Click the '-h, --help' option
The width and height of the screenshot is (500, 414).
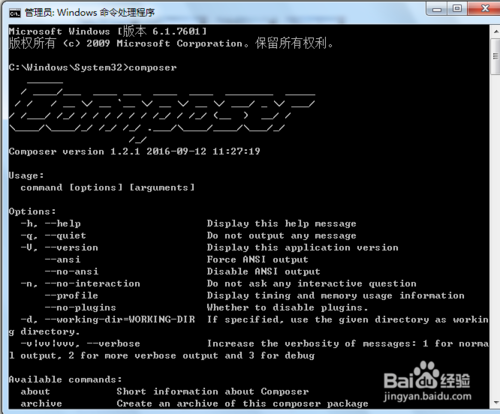click(x=51, y=224)
